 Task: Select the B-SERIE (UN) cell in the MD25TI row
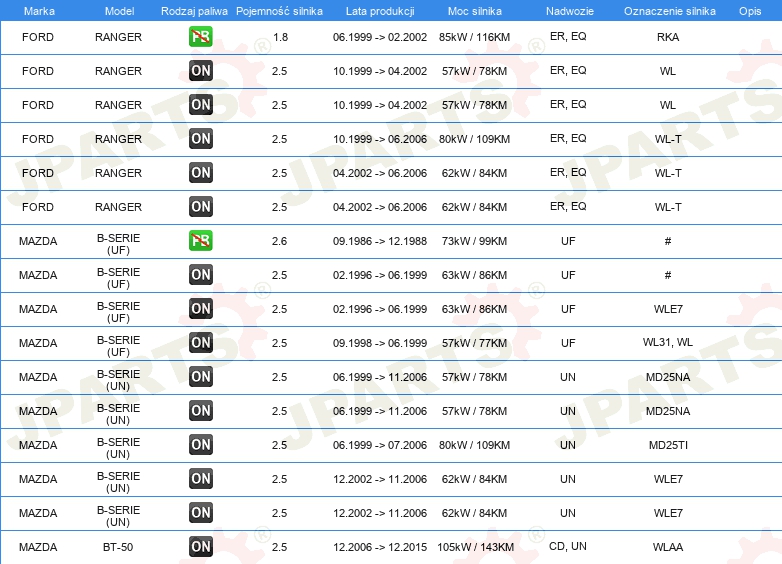pos(118,448)
